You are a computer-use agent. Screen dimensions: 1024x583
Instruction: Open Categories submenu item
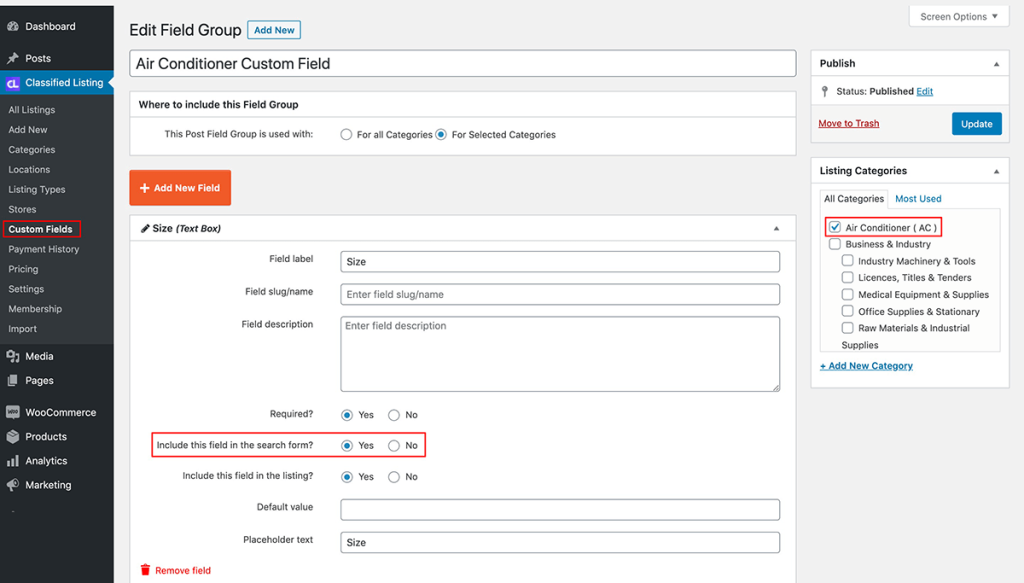(32, 150)
